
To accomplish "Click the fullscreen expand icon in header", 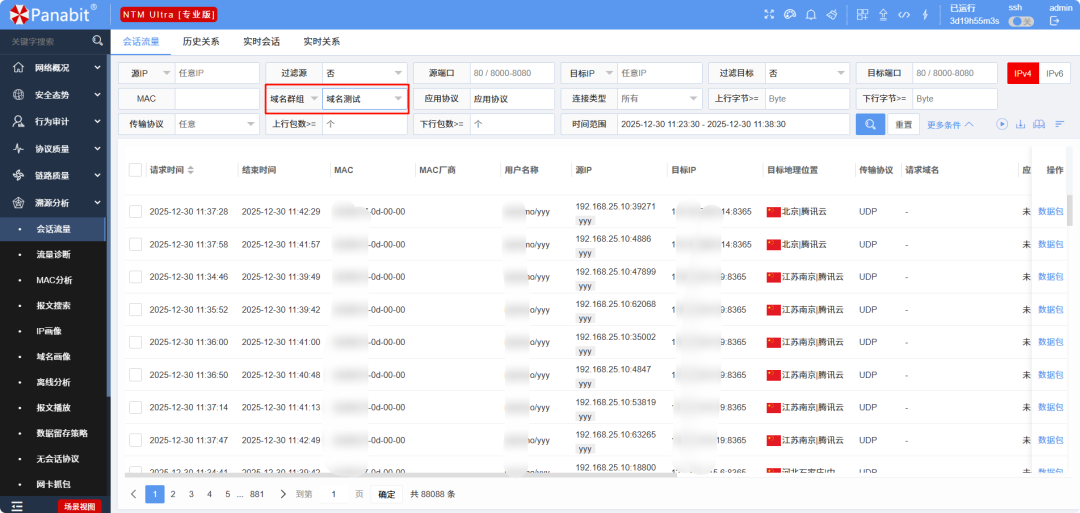I will coord(770,14).
